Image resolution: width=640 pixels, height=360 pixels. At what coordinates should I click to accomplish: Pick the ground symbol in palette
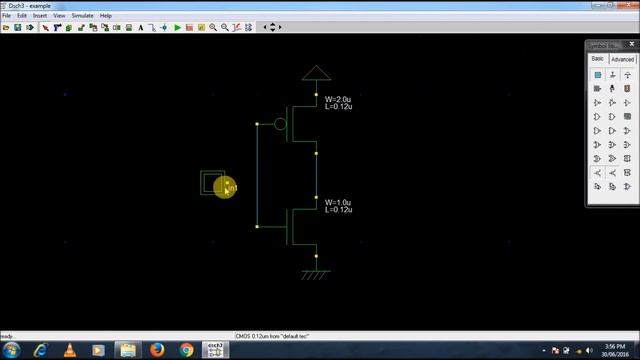[x=612, y=75]
